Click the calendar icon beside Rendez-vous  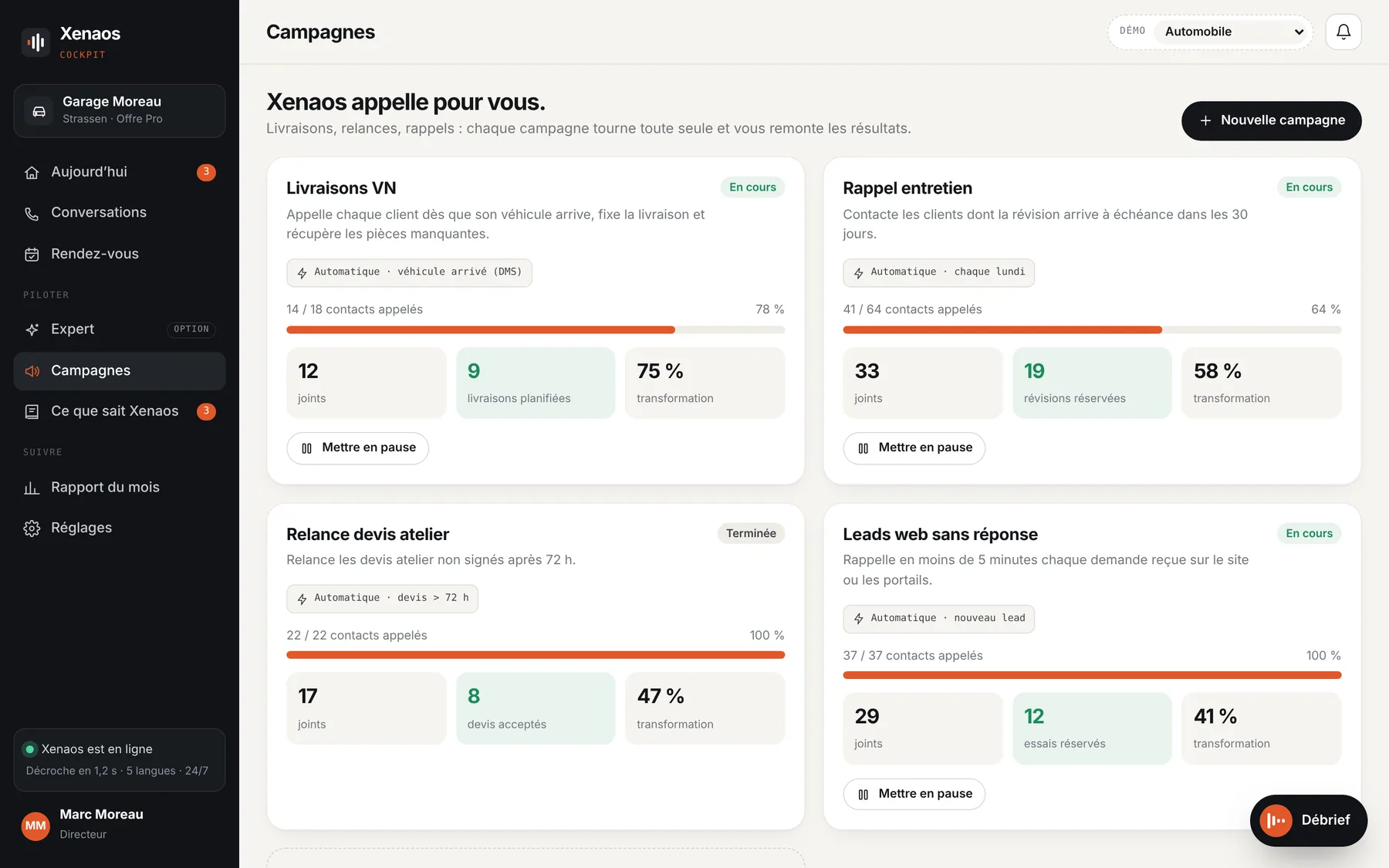coord(32,255)
